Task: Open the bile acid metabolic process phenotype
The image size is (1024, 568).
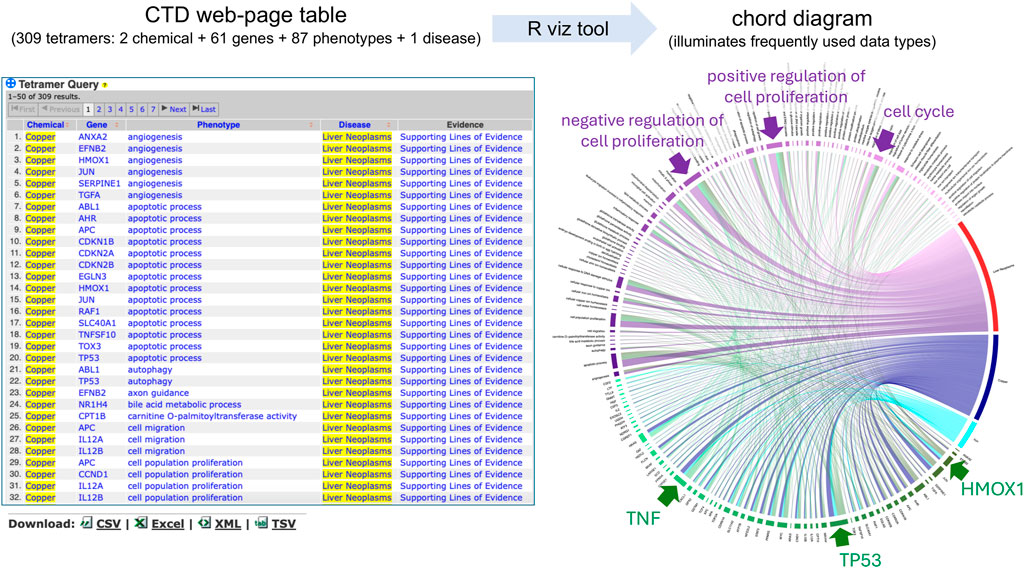Action: (184, 405)
